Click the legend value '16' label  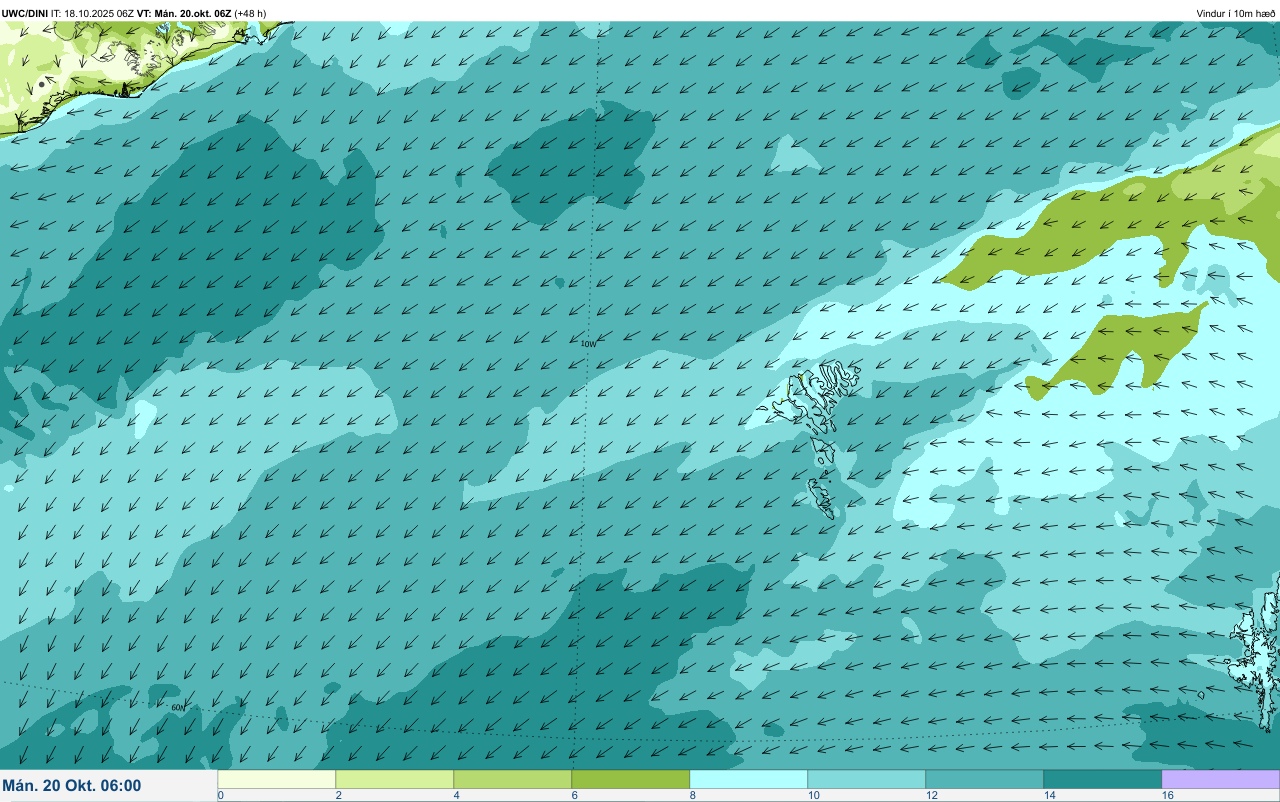[x=1167, y=795]
